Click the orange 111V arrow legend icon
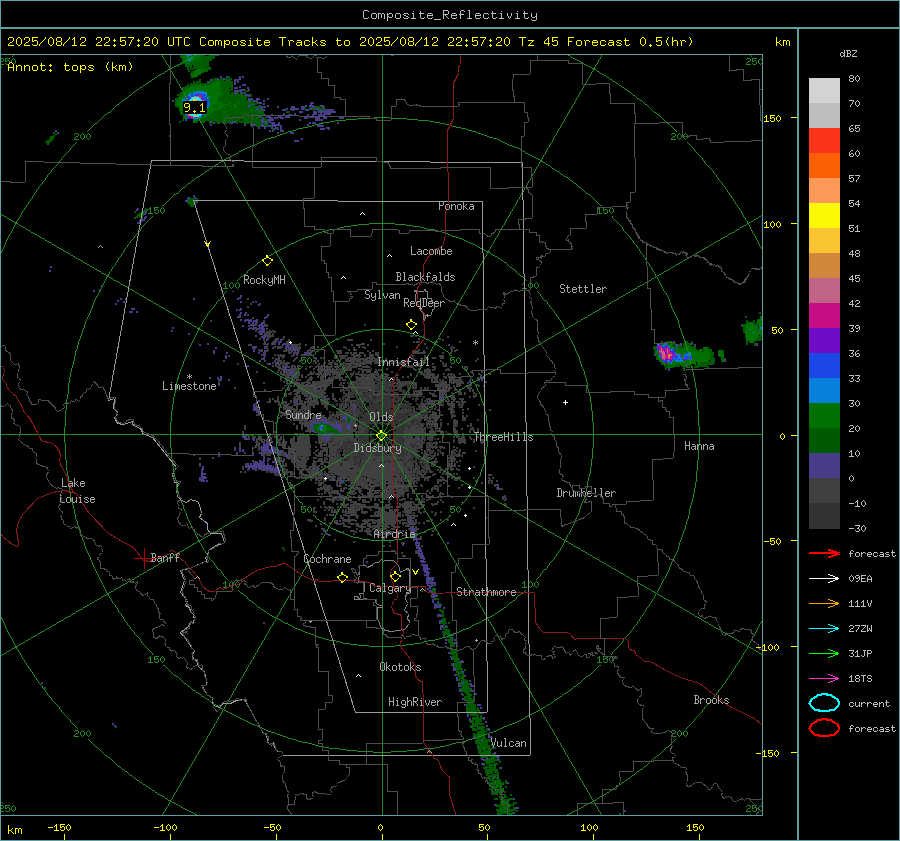This screenshot has height=841, width=900. tap(824, 603)
